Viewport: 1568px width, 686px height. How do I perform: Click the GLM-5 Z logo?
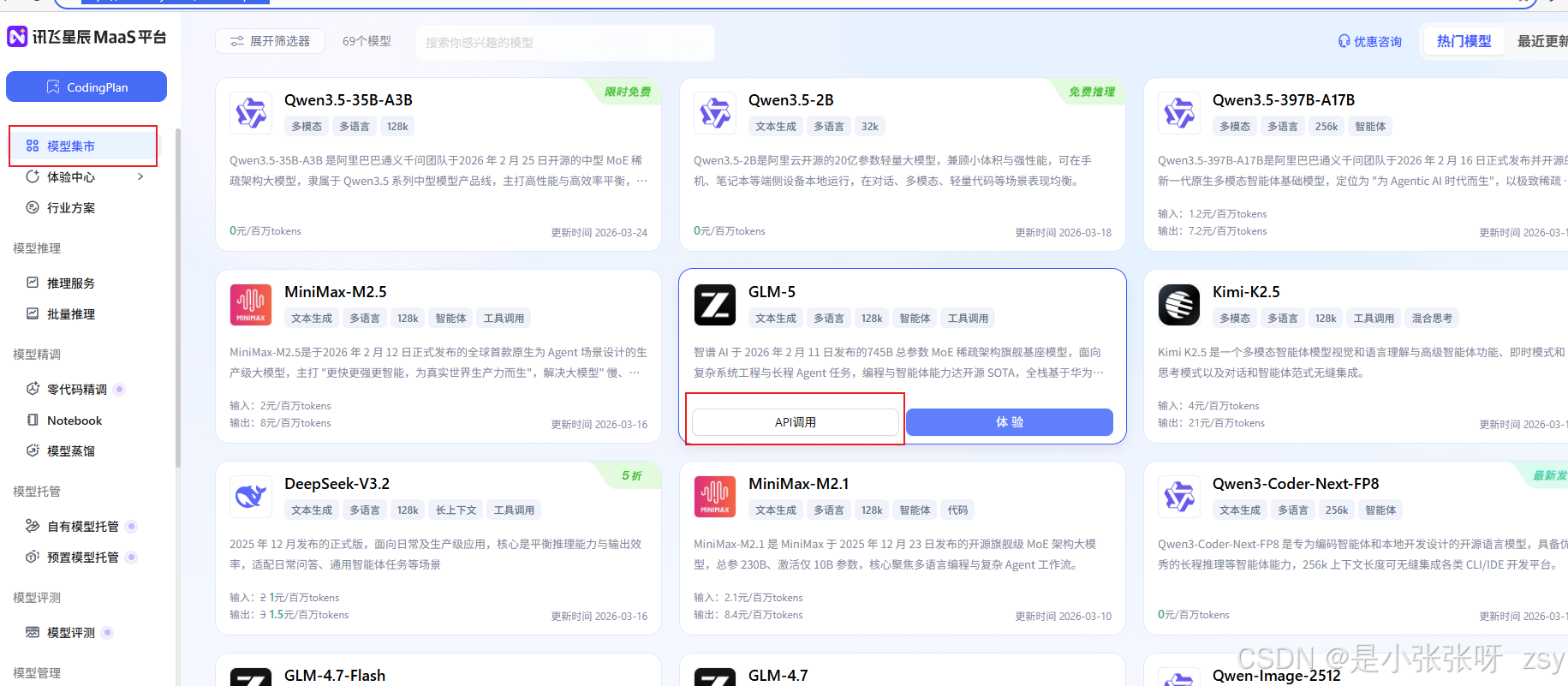click(x=715, y=305)
